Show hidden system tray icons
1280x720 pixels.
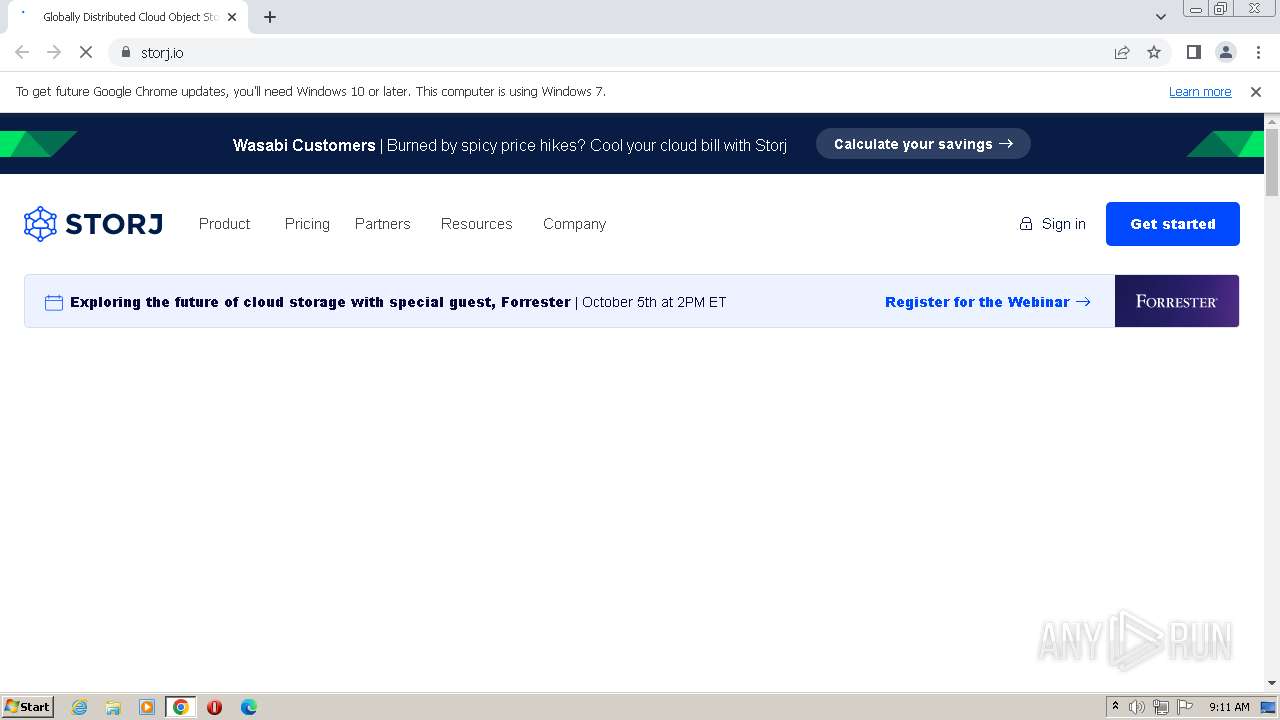(1115, 707)
